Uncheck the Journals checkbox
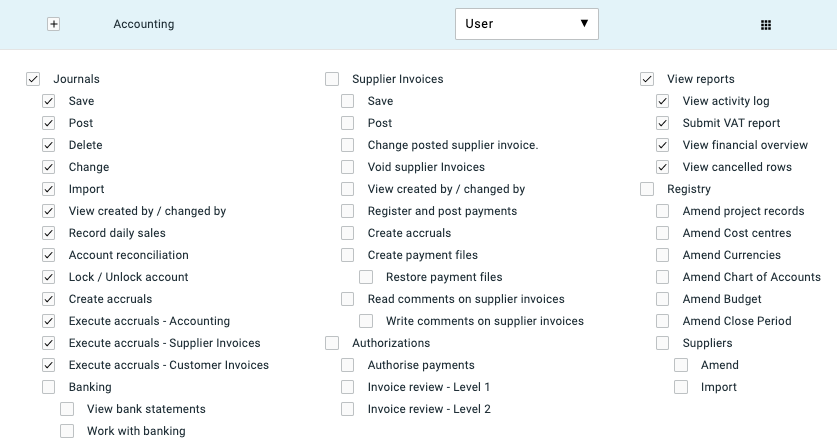Screen dimensions: 837x441 pyautogui.click(x=33, y=79)
